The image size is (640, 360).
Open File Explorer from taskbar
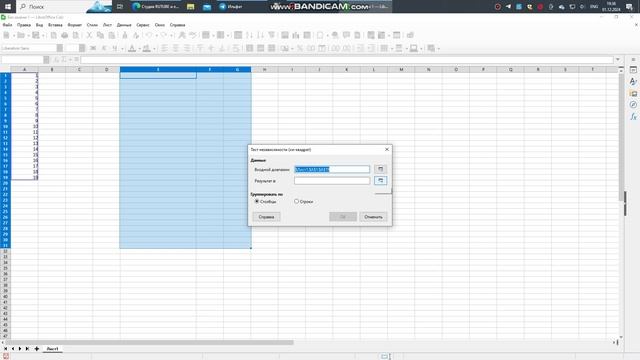point(190,7)
